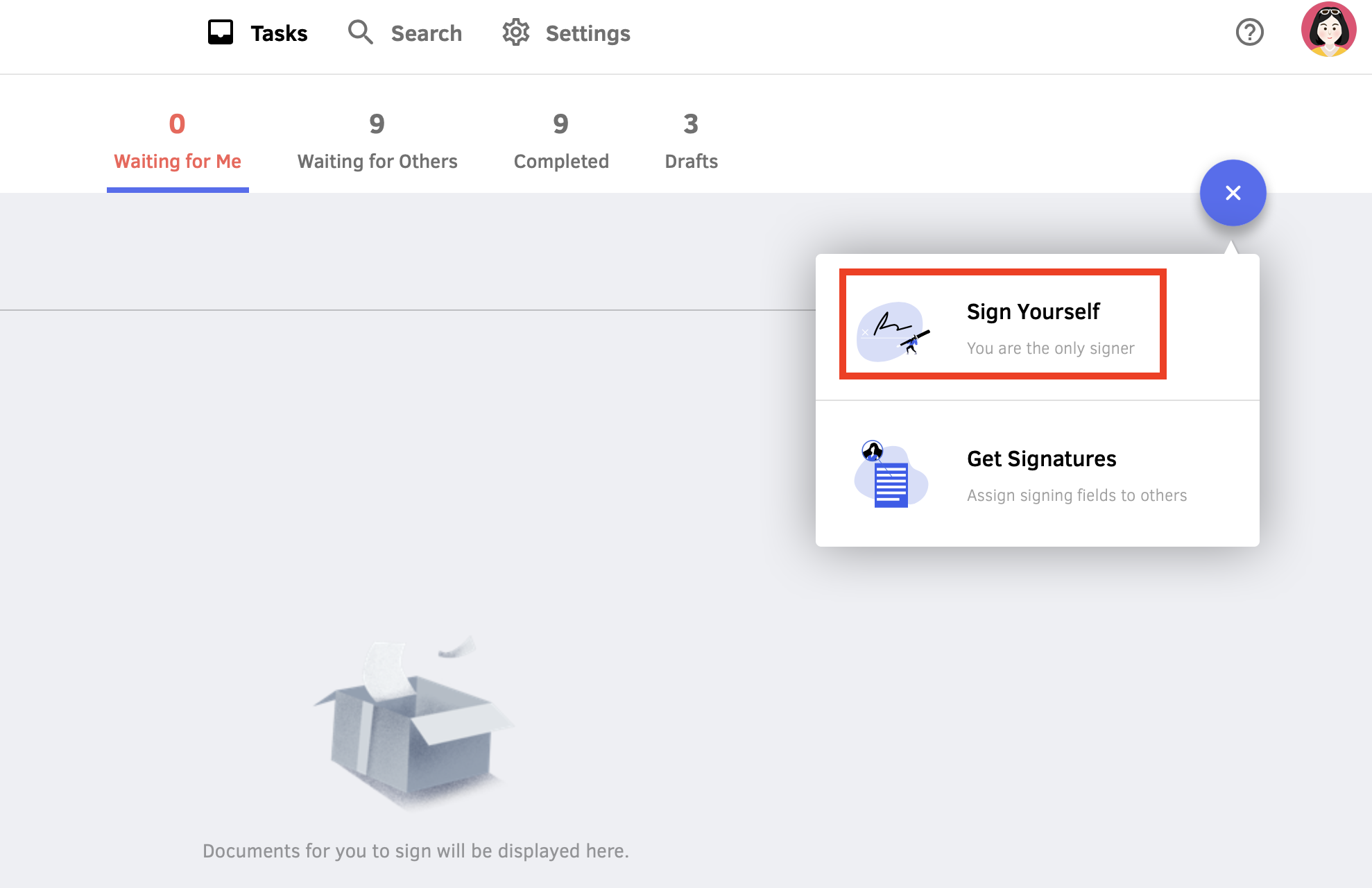Click the Get Signatures document icon
Image resolution: width=1372 pixels, height=888 pixels.
tap(891, 475)
